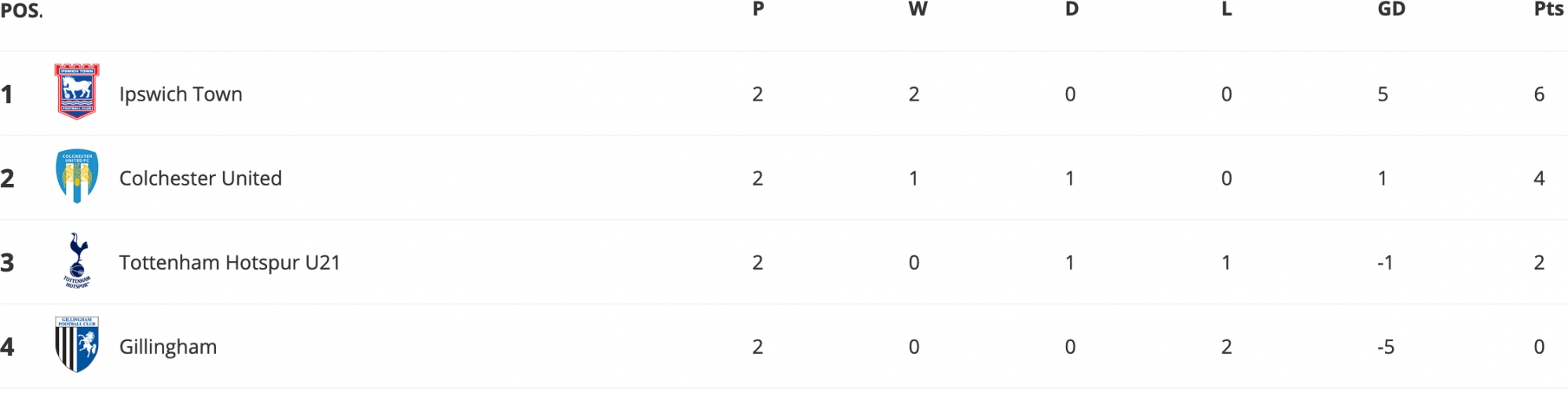The width and height of the screenshot is (1568, 393).
Task: Open the Colchester United team link
Action: [200, 178]
